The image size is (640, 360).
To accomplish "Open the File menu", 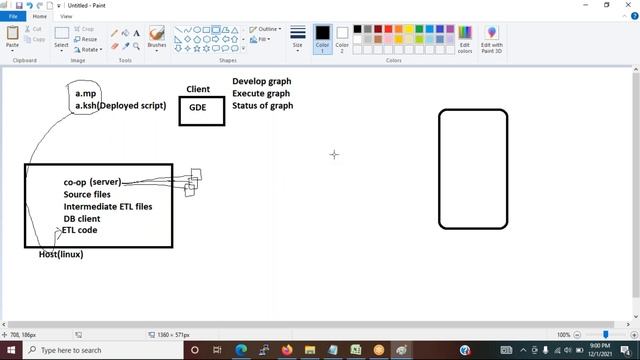I will point(13,16).
